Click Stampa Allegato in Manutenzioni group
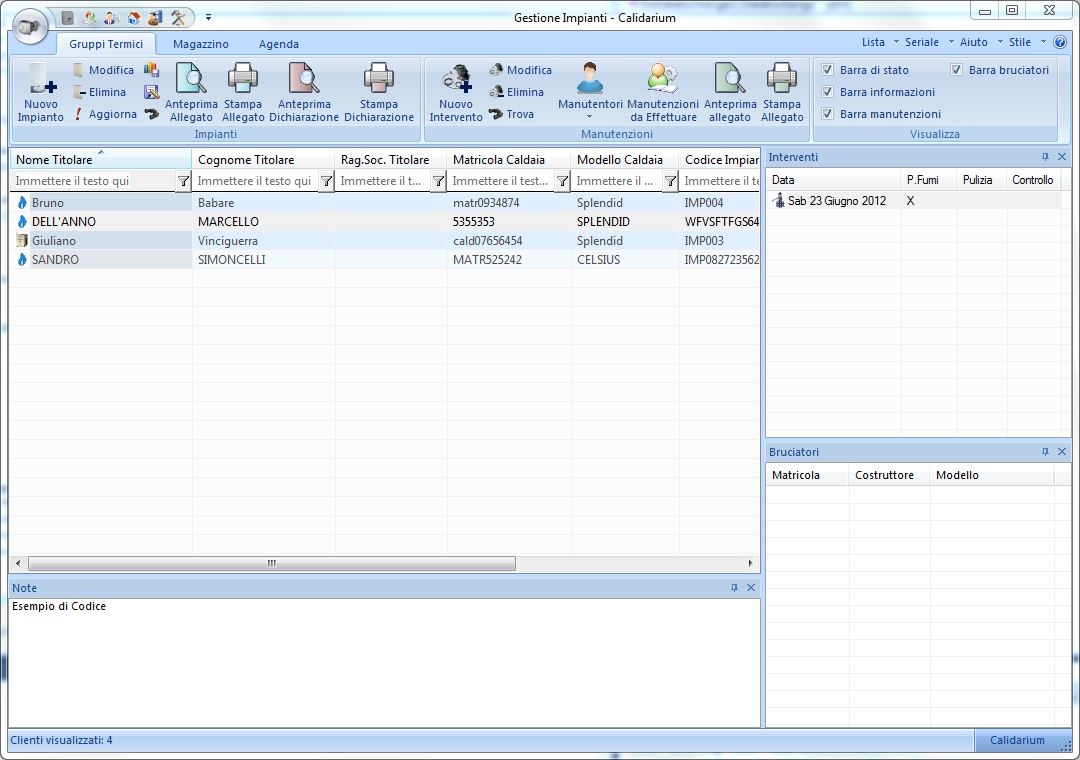Viewport: 1080px width, 760px height. click(x=782, y=92)
